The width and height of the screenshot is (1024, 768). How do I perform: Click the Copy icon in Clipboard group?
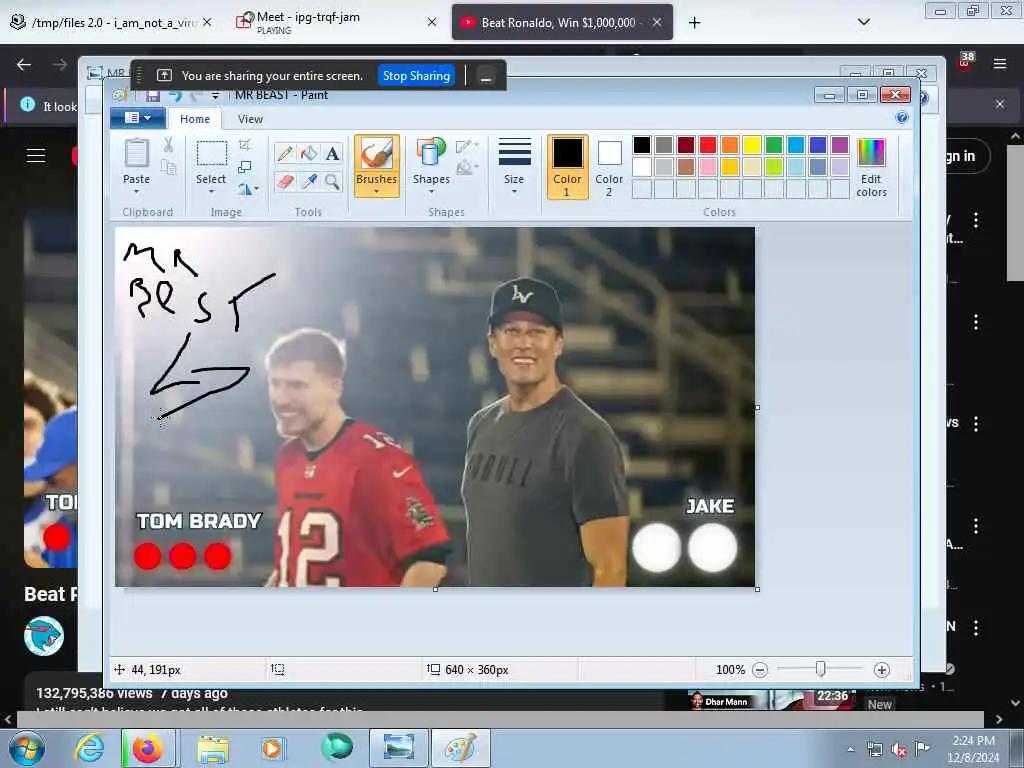click(x=168, y=168)
